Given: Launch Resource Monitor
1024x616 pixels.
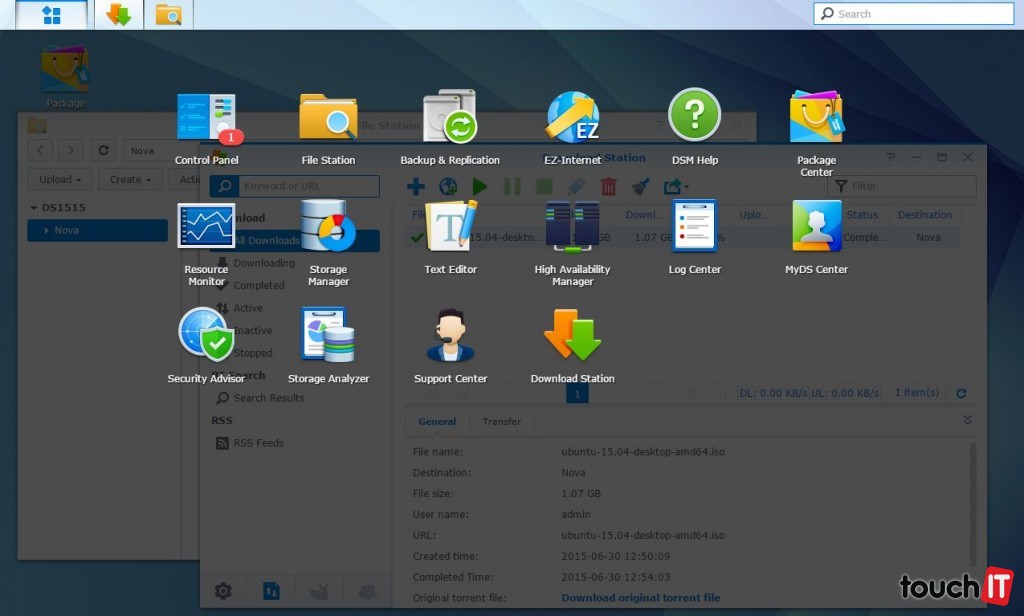Looking at the screenshot, I should pyautogui.click(x=205, y=228).
